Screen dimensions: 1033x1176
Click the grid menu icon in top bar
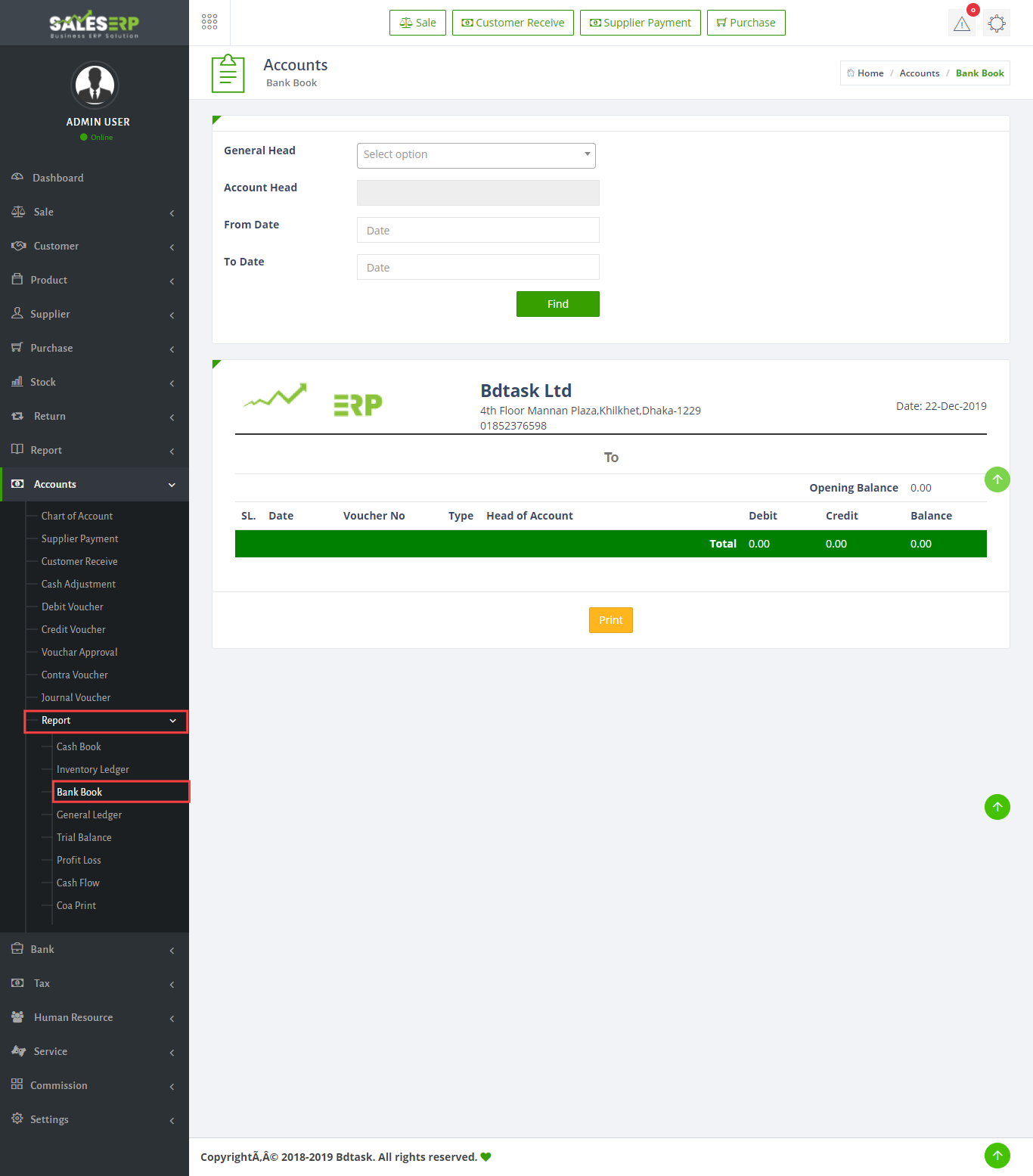pos(209,22)
